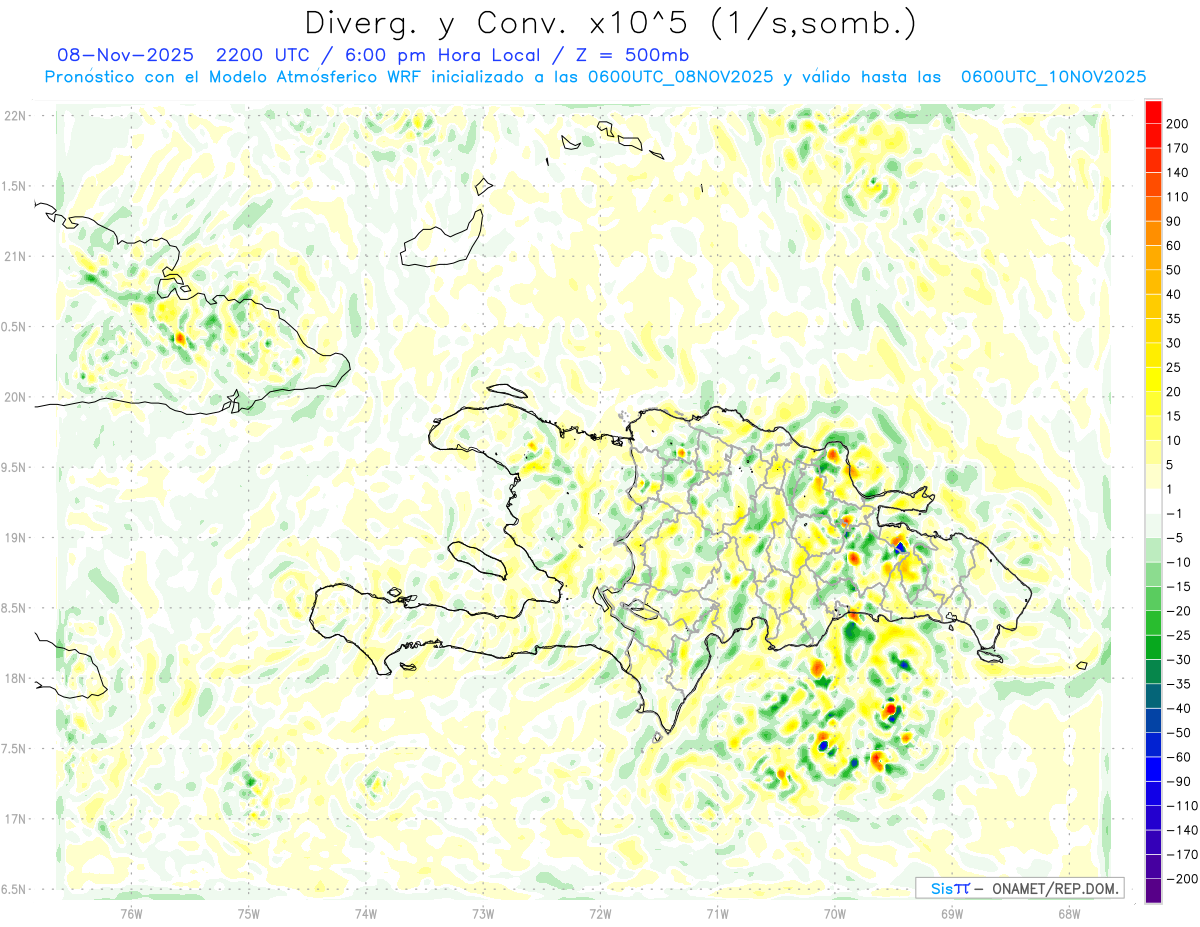
Task: Click the 74W longitude label
Action: pos(366,913)
